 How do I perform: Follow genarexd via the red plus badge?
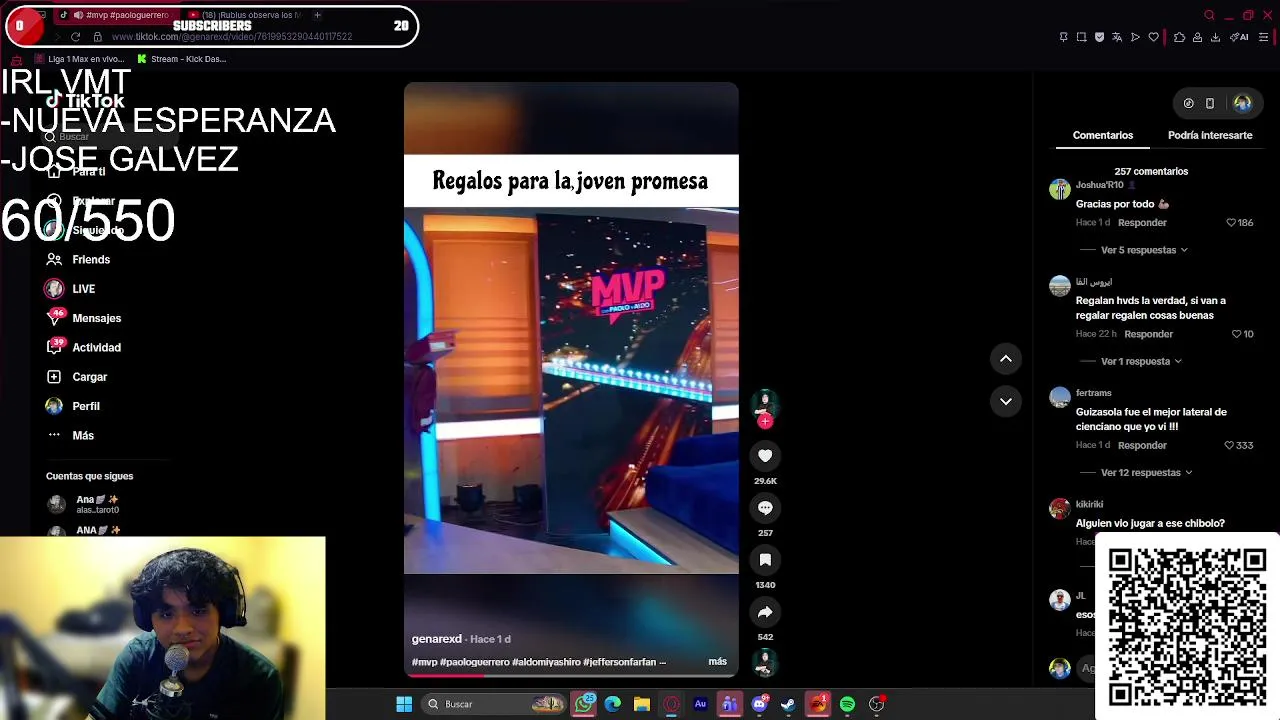765,422
